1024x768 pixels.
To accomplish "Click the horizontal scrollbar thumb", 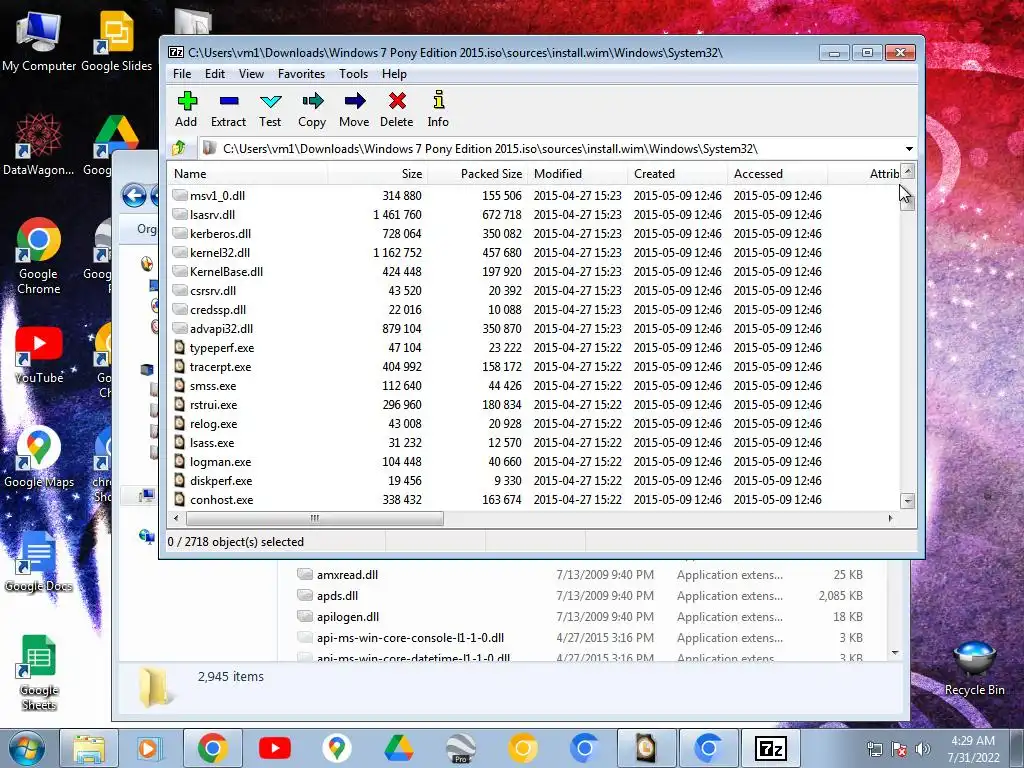I will click(x=314, y=519).
